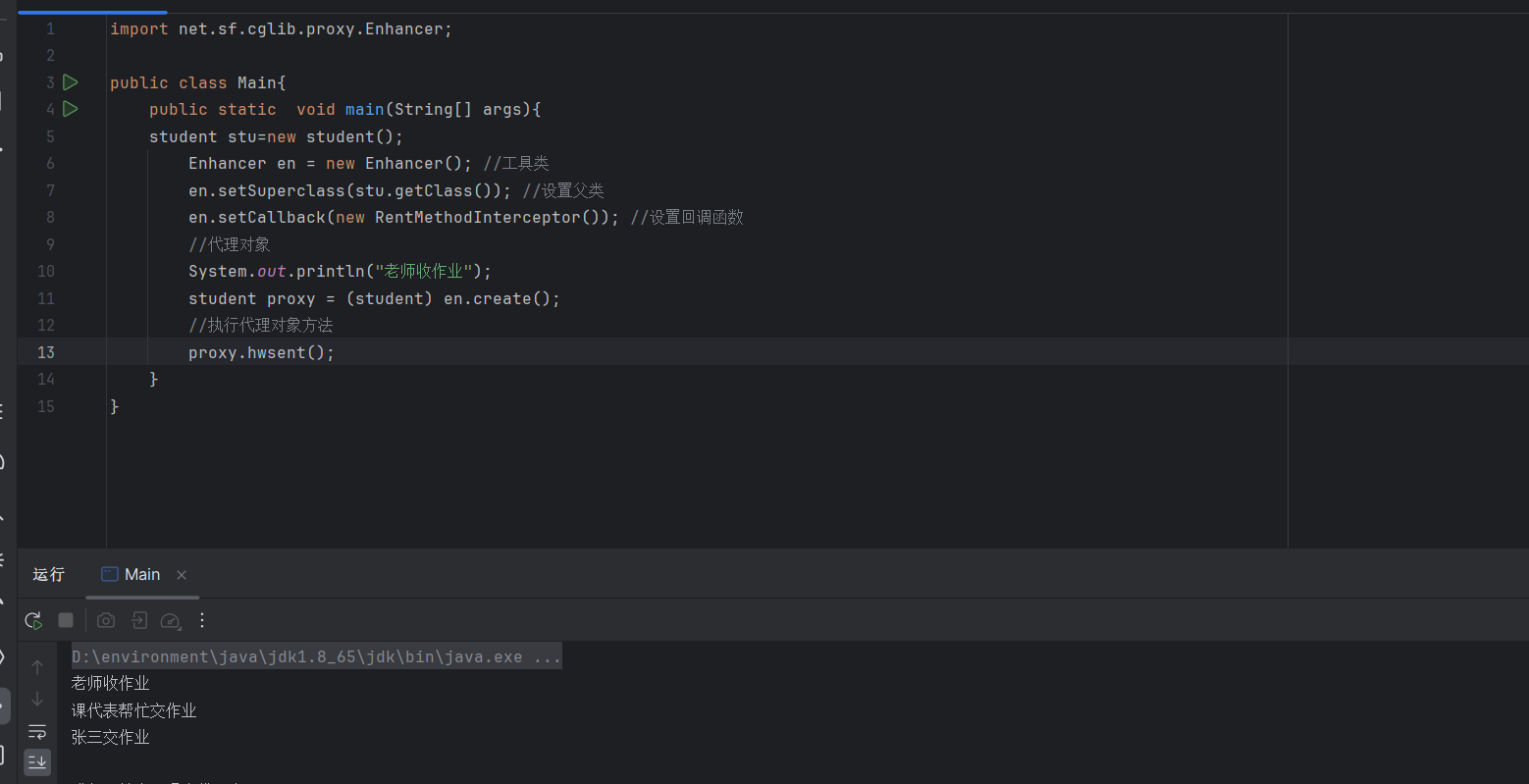Click the 'public class Main{' declaration
This screenshot has height=784, width=1529.
tap(198, 82)
